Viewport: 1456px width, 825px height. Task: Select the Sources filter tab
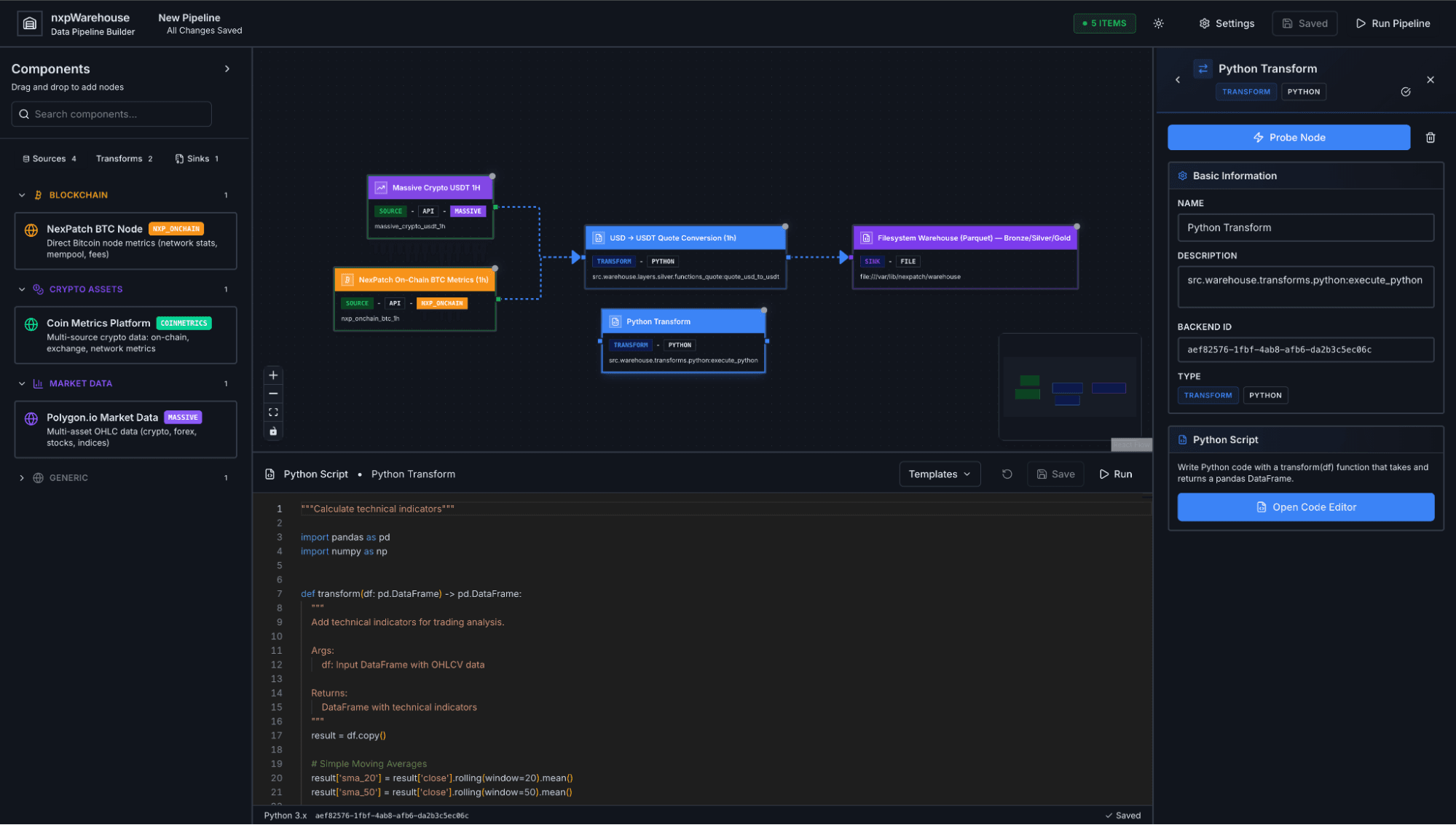point(50,159)
